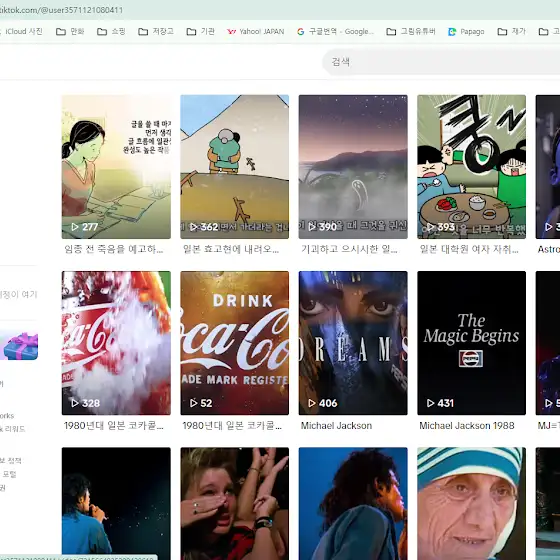Click the 'Michael Jackson' caption under DREAMS video
The image size is (560, 560).
pos(336,425)
